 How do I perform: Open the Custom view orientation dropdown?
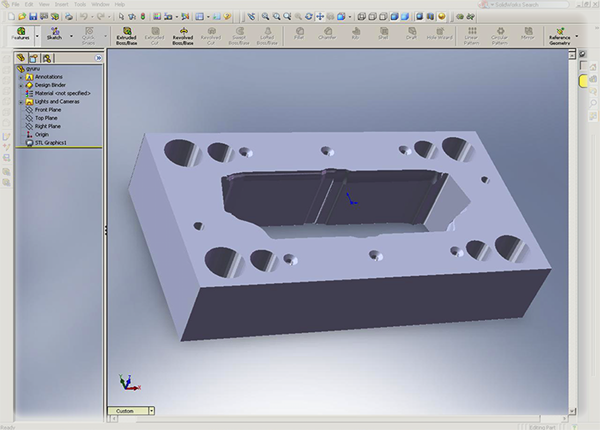(151, 410)
